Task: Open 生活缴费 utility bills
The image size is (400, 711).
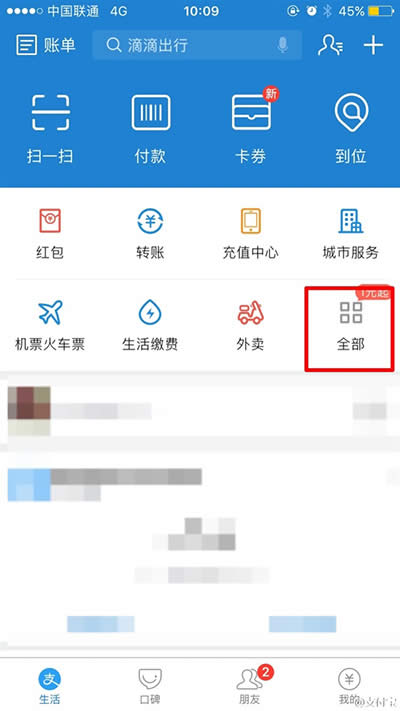Action: 150,312
